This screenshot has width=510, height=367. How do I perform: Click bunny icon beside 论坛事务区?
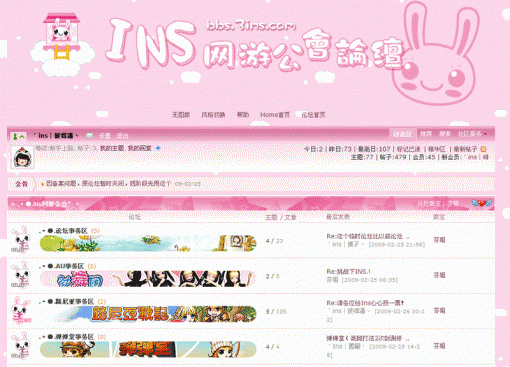pos(21,240)
